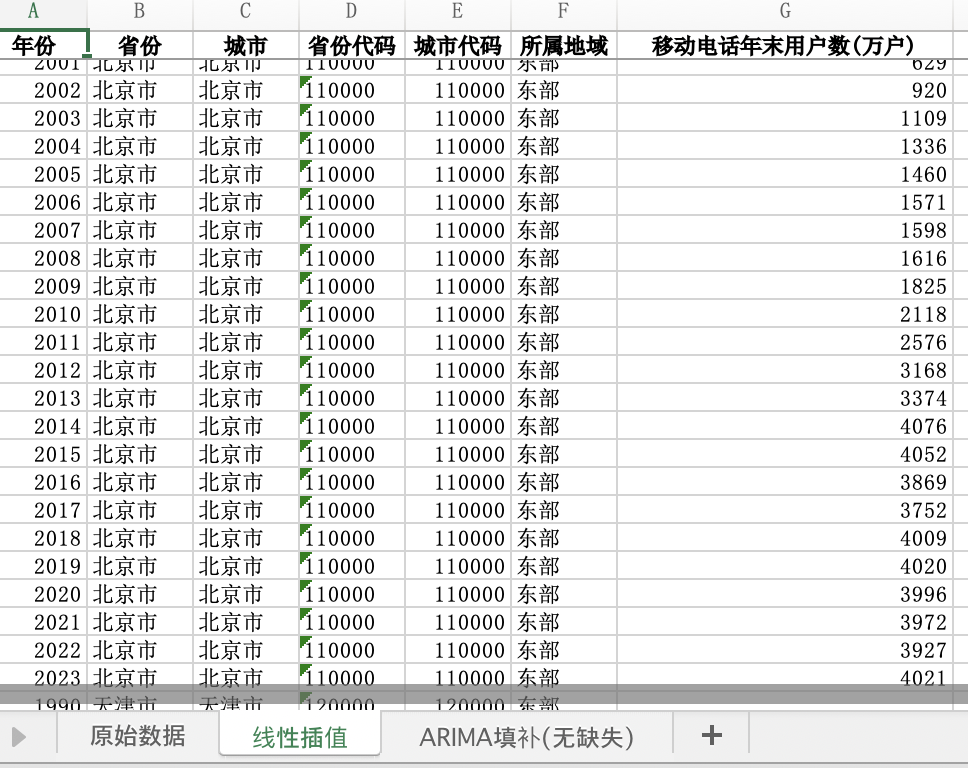The width and height of the screenshot is (968, 768).
Task: Select column C header
Action: click(246, 11)
